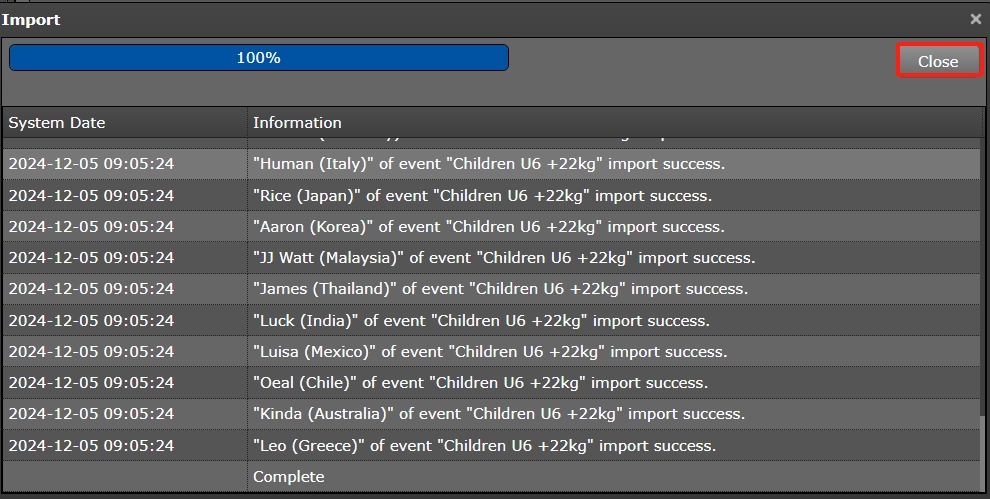Select the Kinda (Australia) import row

pyautogui.click(x=499, y=414)
